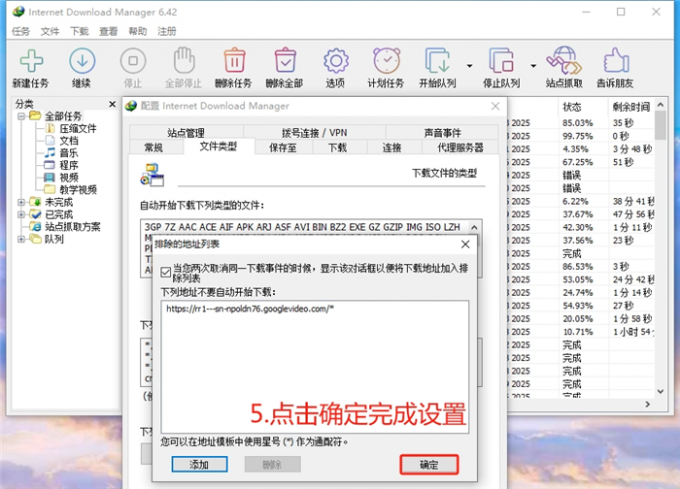Click the Tell a Friend (告诉朋友) thumbs-up icon
The height and width of the screenshot is (489, 680).
pos(616,61)
